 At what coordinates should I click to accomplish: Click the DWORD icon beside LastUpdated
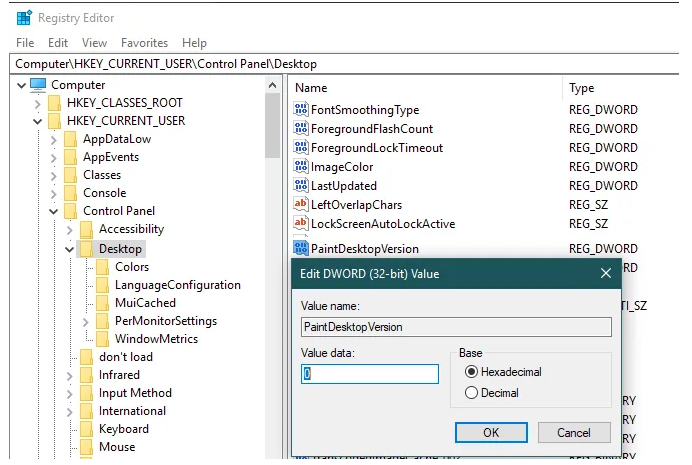coord(301,185)
